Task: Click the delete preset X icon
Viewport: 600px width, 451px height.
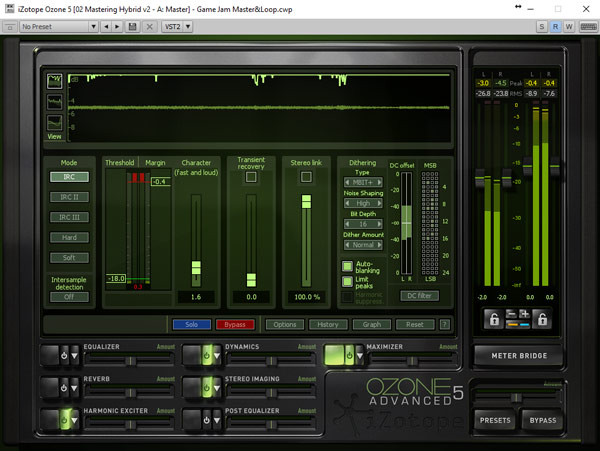Action: (x=148, y=26)
